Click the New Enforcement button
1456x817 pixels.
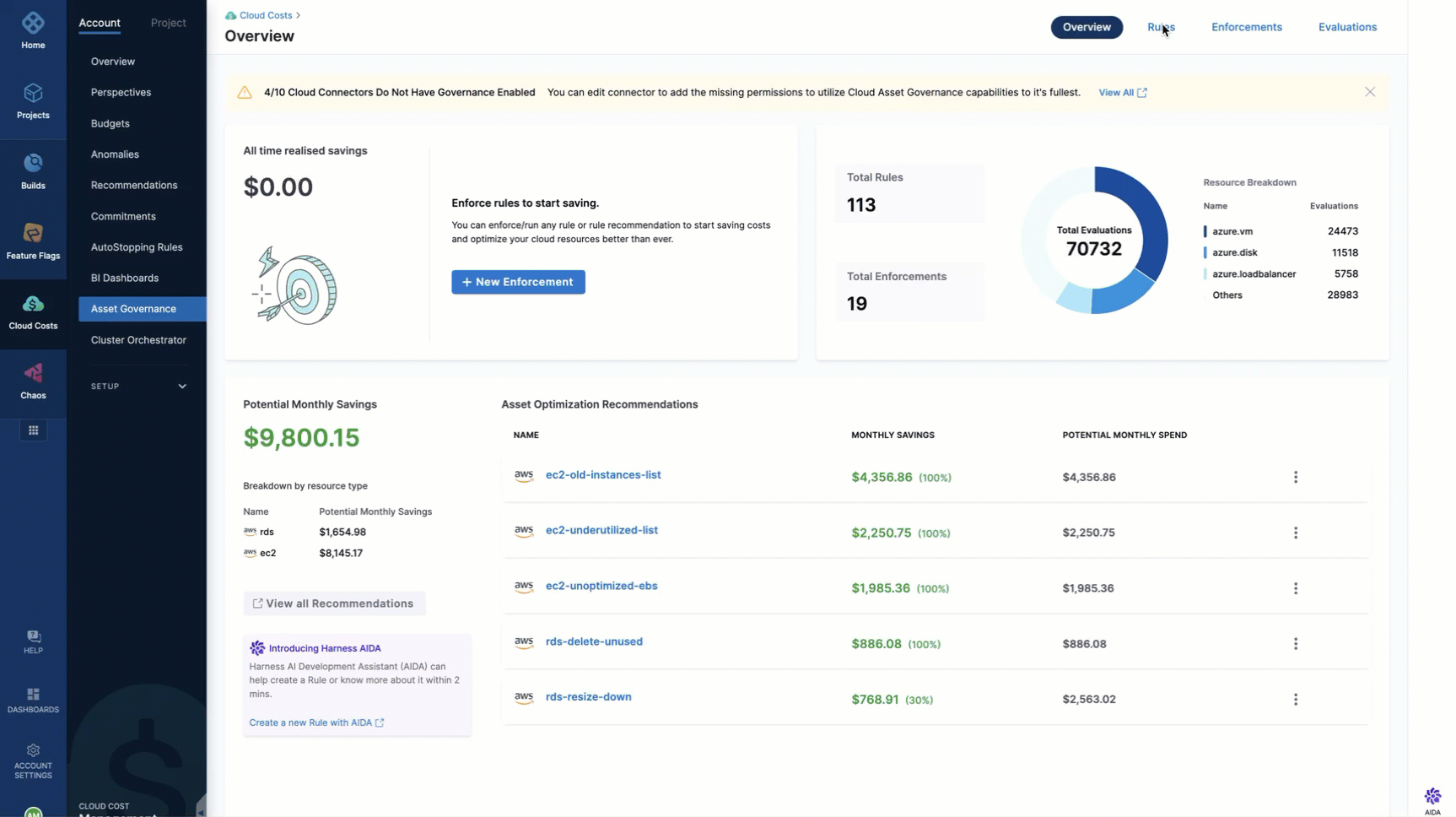[518, 282]
